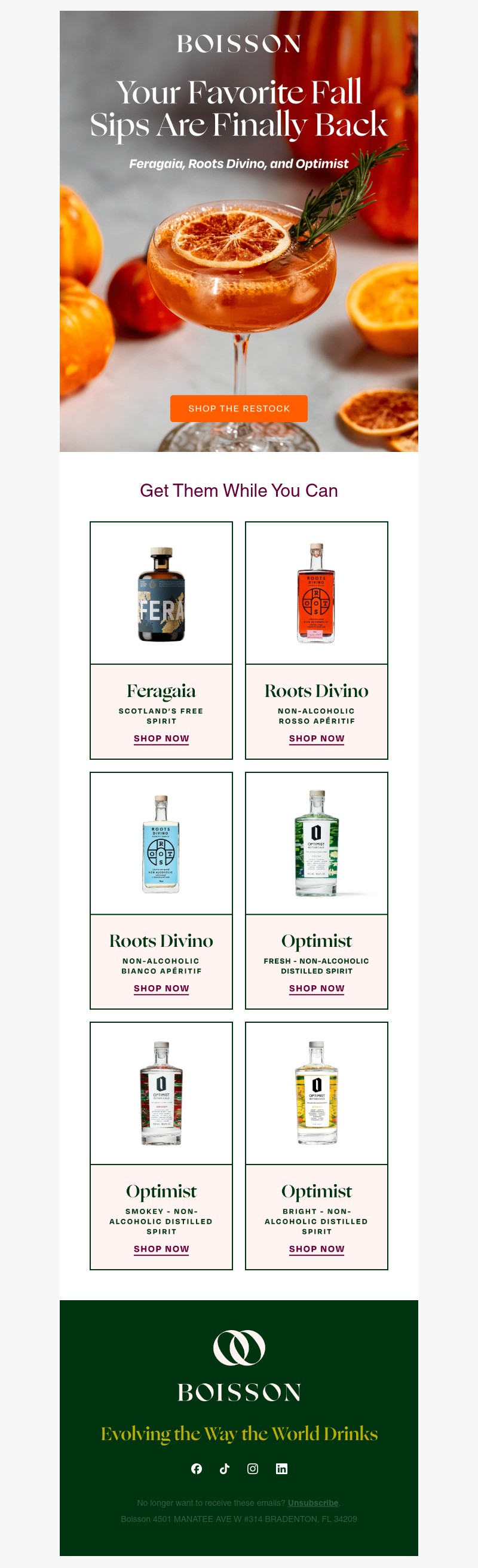
Task: Select the yellow Optimist Bright bottle image
Action: pos(317,1094)
